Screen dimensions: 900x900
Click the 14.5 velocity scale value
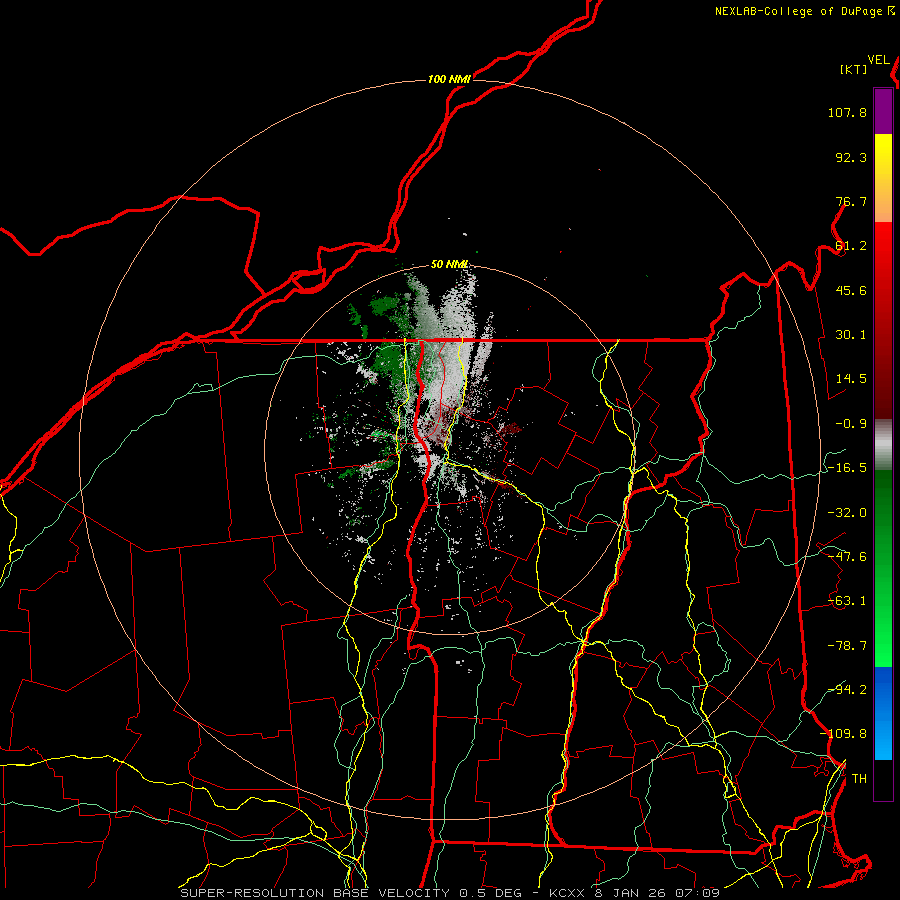click(x=851, y=379)
